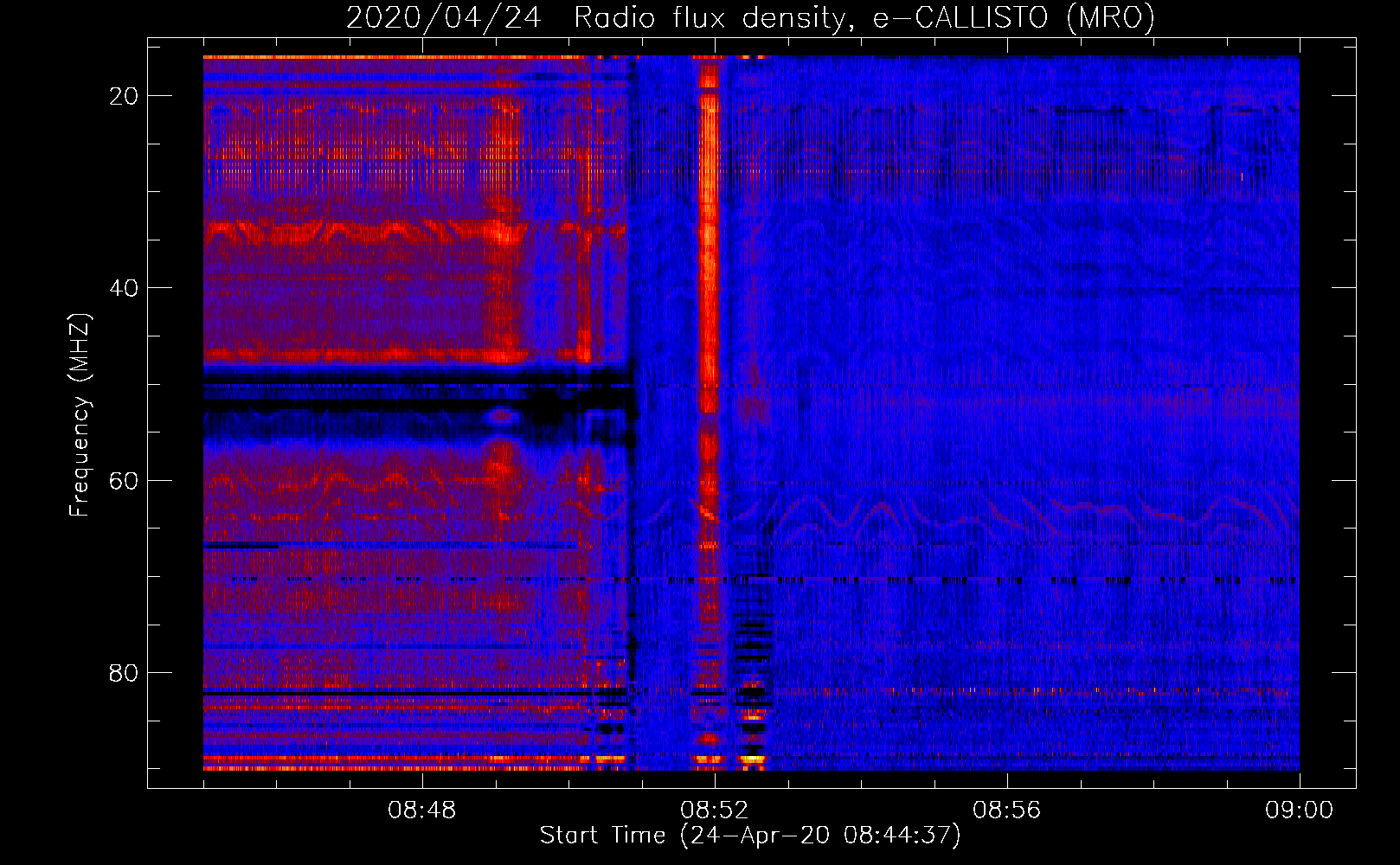The image size is (1400, 865).
Task: Click the frequency tick label '80'
Action: (125, 673)
